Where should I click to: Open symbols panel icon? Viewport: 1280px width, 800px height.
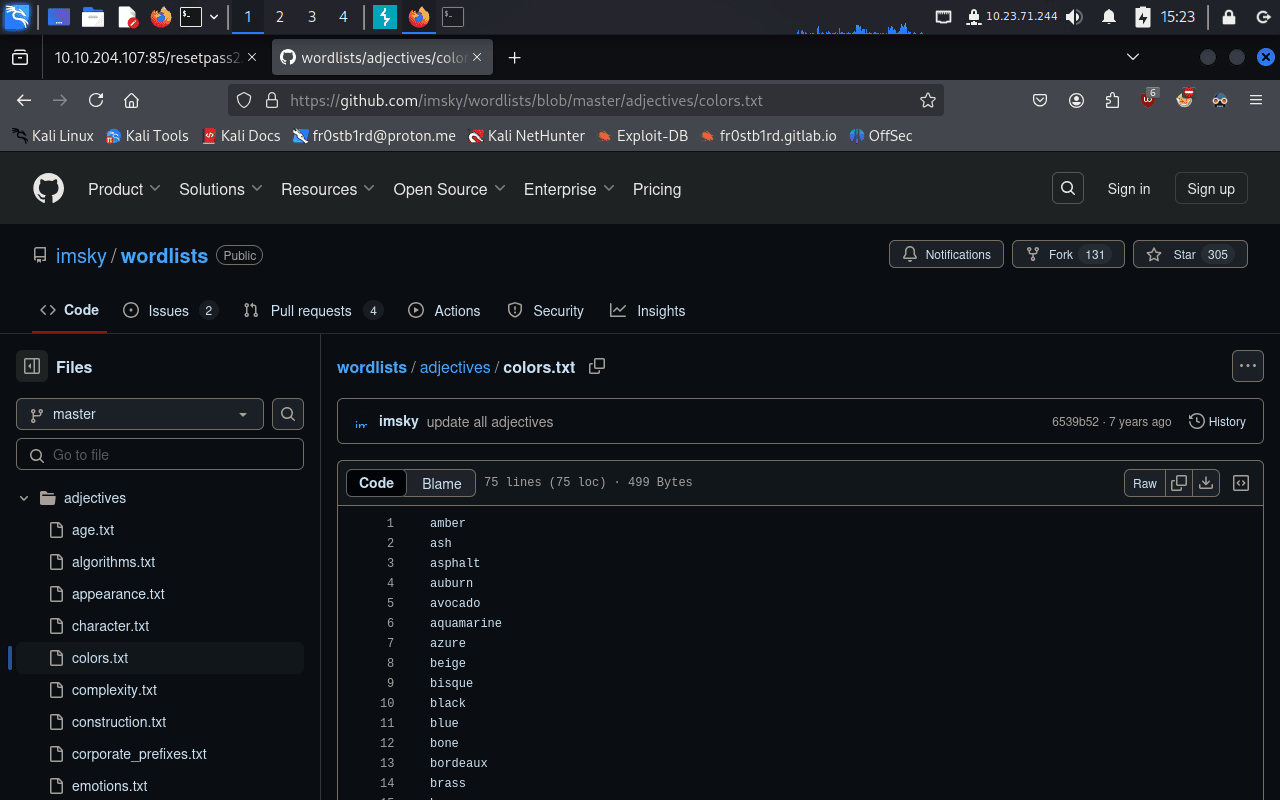tap(1241, 483)
